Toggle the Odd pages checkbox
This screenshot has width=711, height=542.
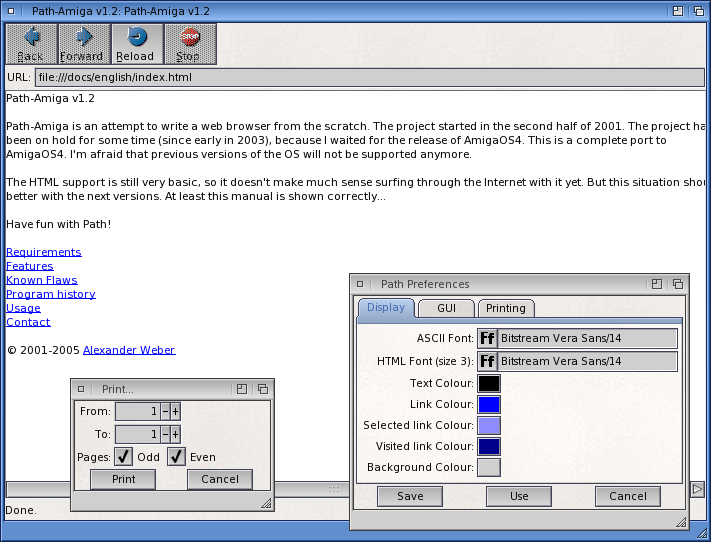click(x=124, y=457)
